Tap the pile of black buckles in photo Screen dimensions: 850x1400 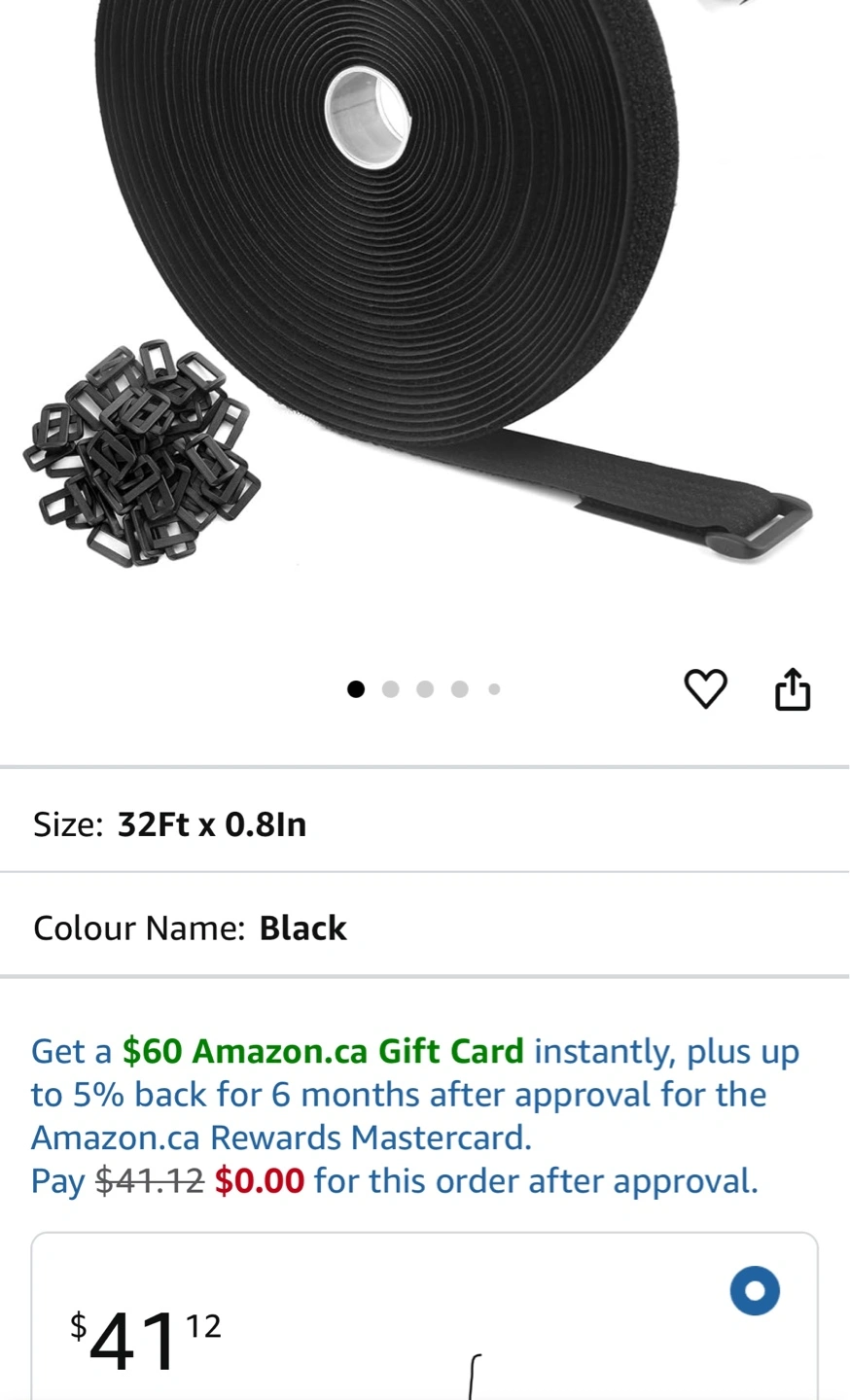tap(142, 453)
